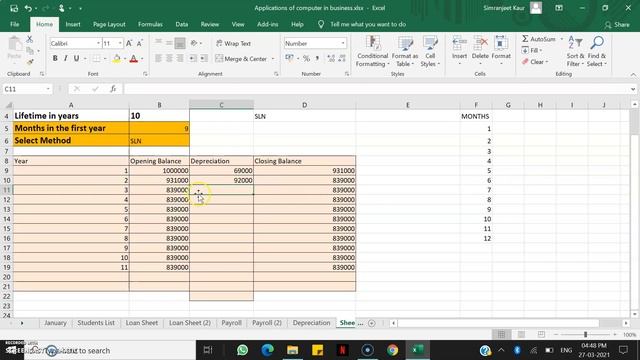This screenshot has height=360, width=640.
Task: Click Merge & Center
Action: pos(241,59)
